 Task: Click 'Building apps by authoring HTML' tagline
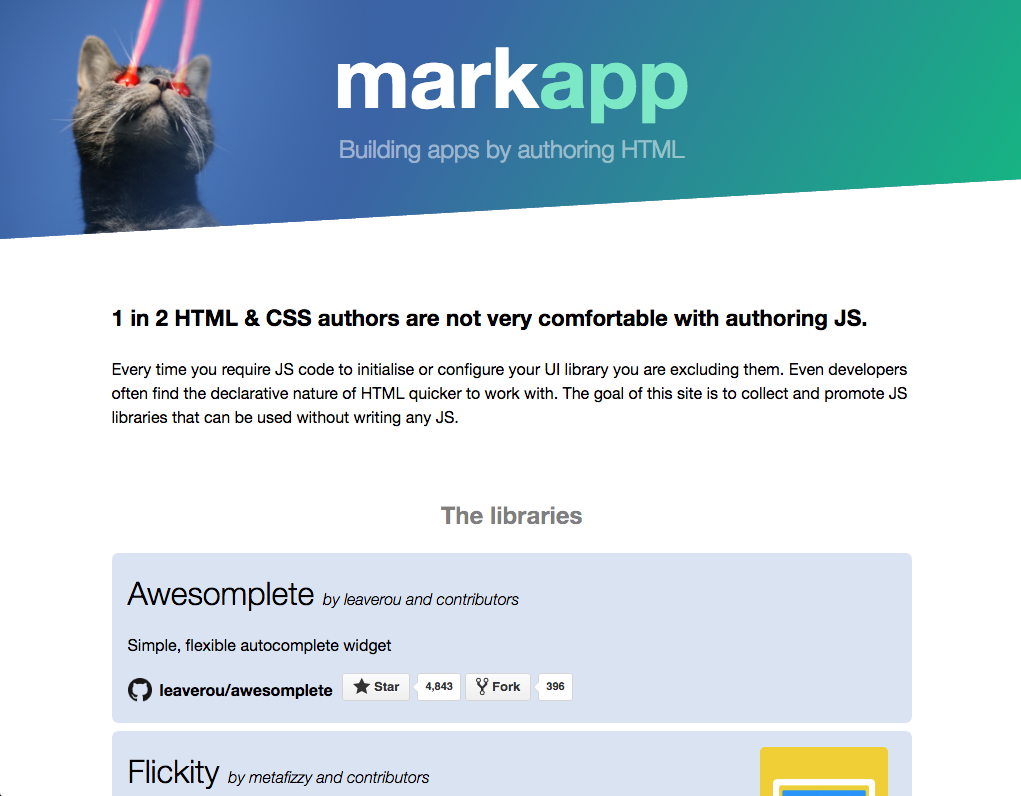pyautogui.click(x=512, y=150)
